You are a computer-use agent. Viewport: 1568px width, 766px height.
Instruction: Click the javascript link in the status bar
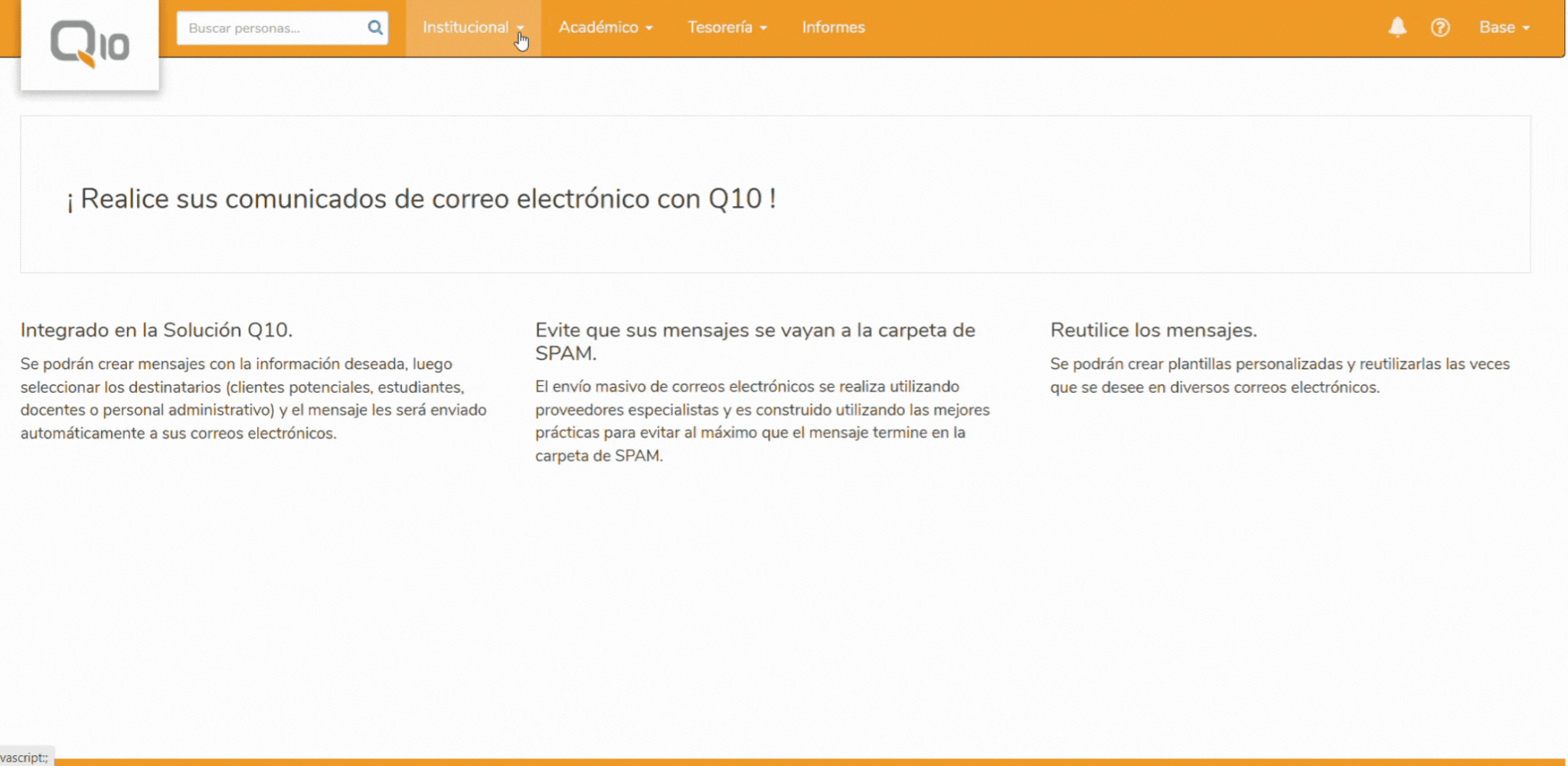23,755
